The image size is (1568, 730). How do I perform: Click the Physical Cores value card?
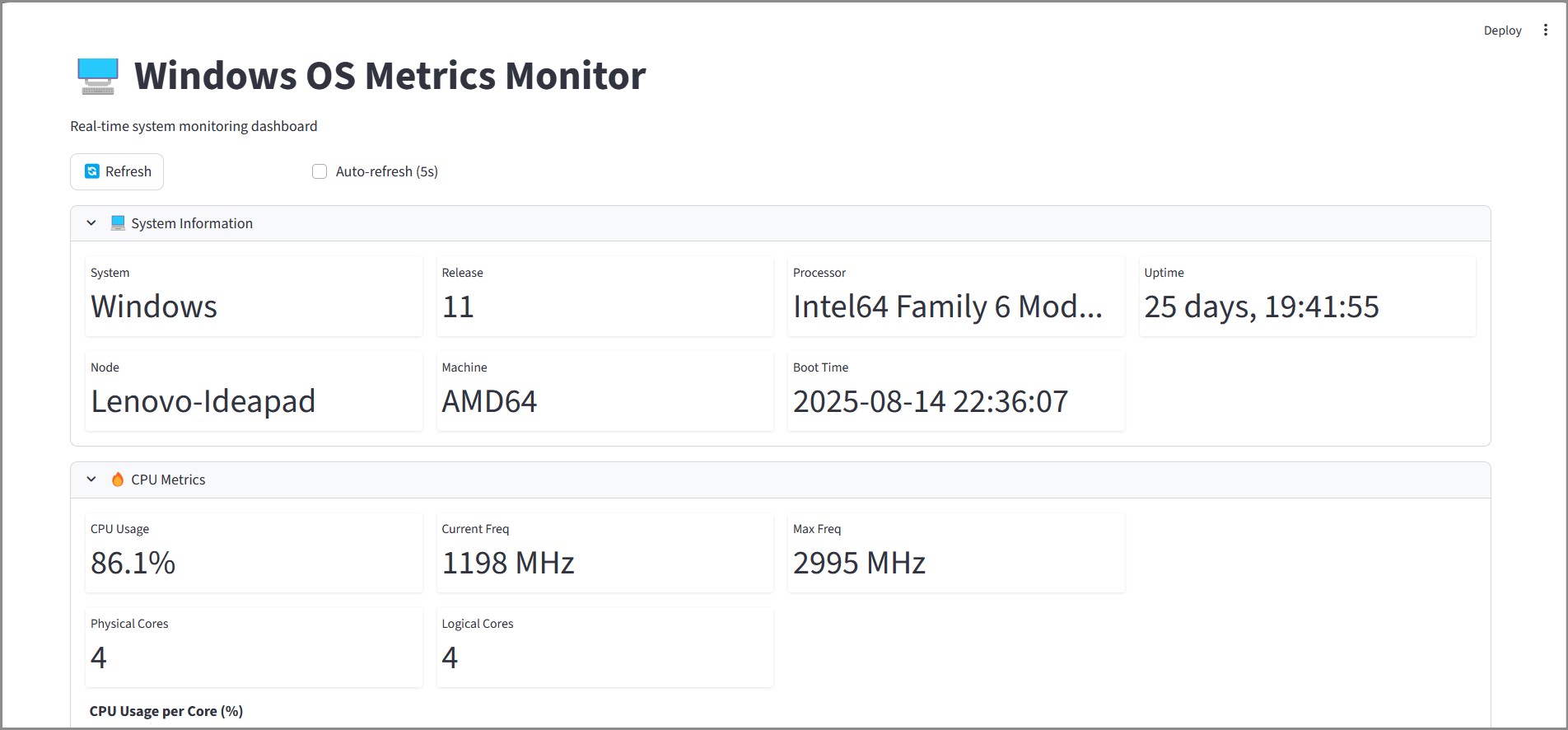(253, 647)
